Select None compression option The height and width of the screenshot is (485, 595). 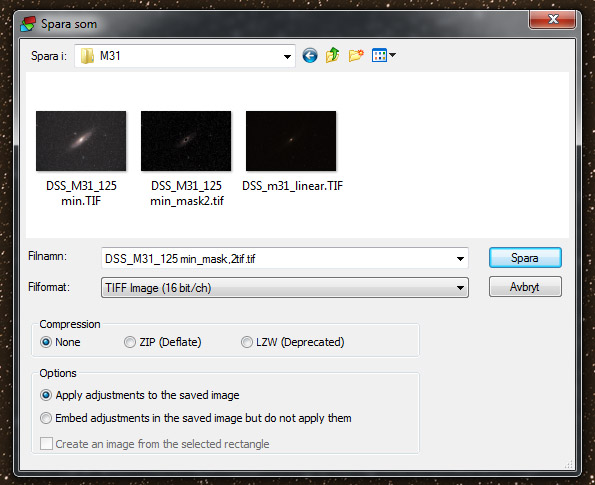46,342
